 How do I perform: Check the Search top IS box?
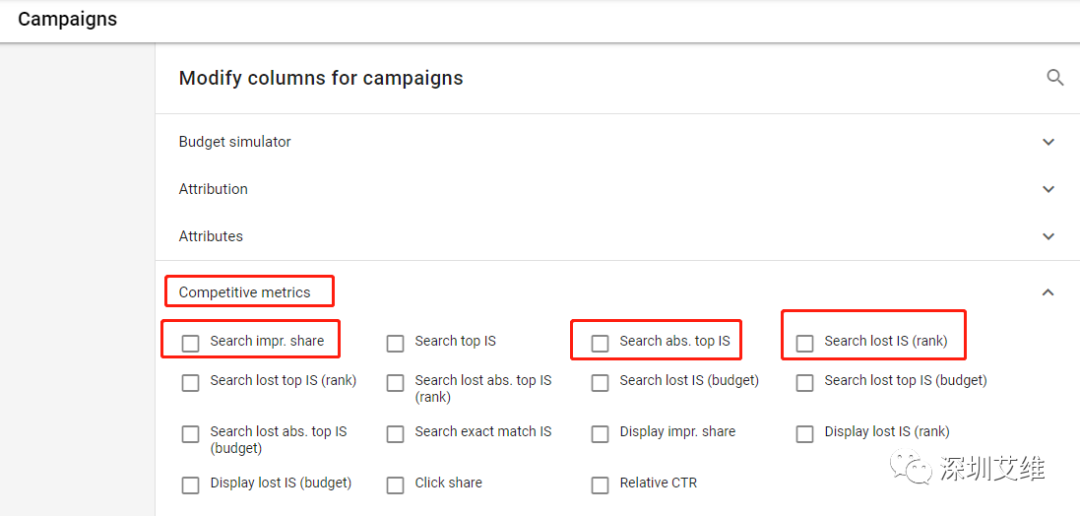pos(395,343)
